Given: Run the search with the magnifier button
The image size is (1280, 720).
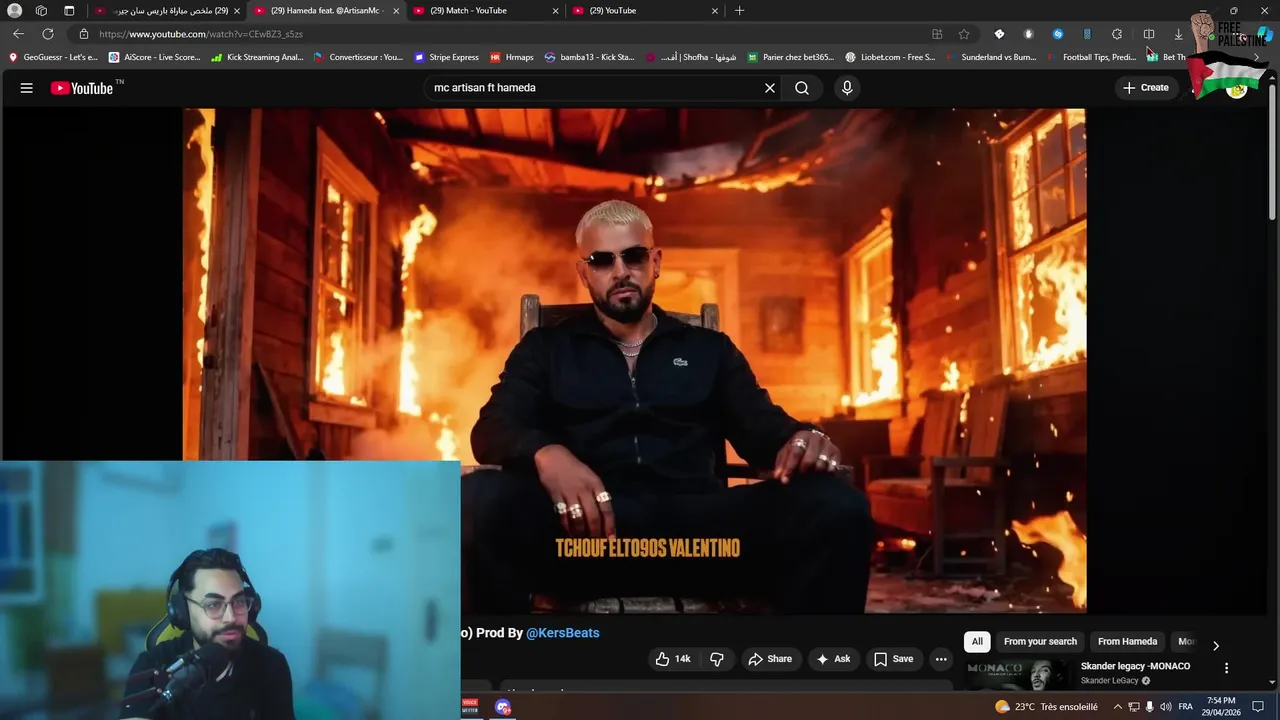Looking at the screenshot, I should coord(802,88).
